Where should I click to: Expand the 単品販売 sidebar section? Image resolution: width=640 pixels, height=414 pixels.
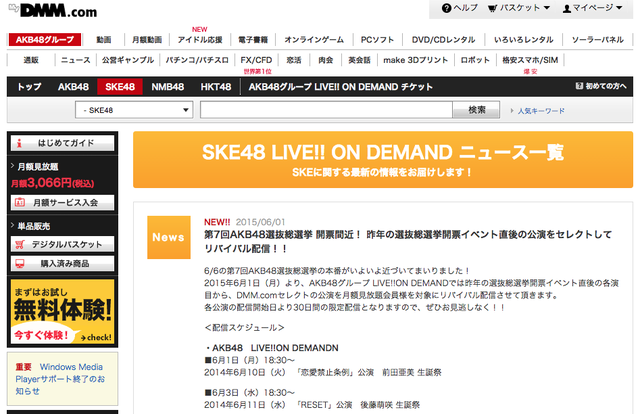tap(31, 226)
